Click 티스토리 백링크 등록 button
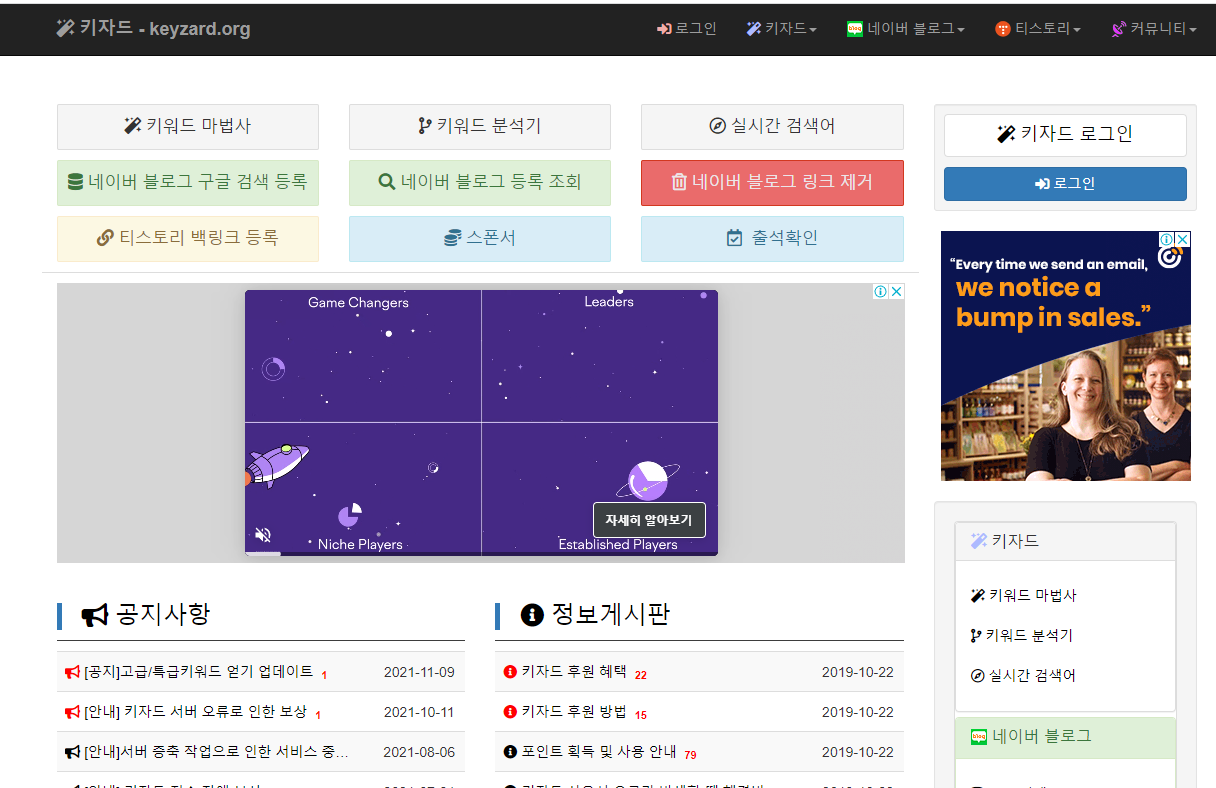Image resolution: width=1216 pixels, height=788 pixels. point(188,239)
